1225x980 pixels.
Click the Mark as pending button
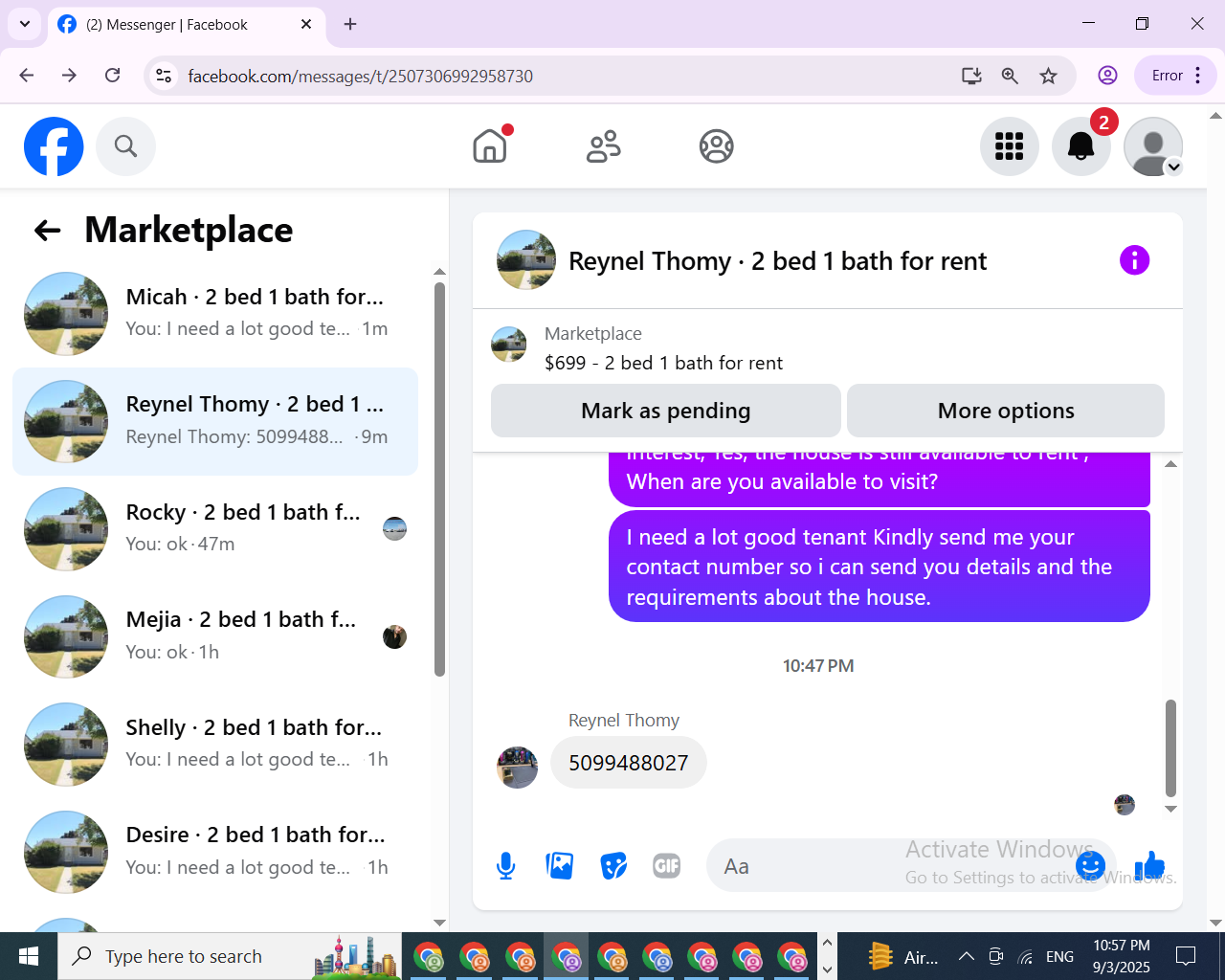[666, 411]
